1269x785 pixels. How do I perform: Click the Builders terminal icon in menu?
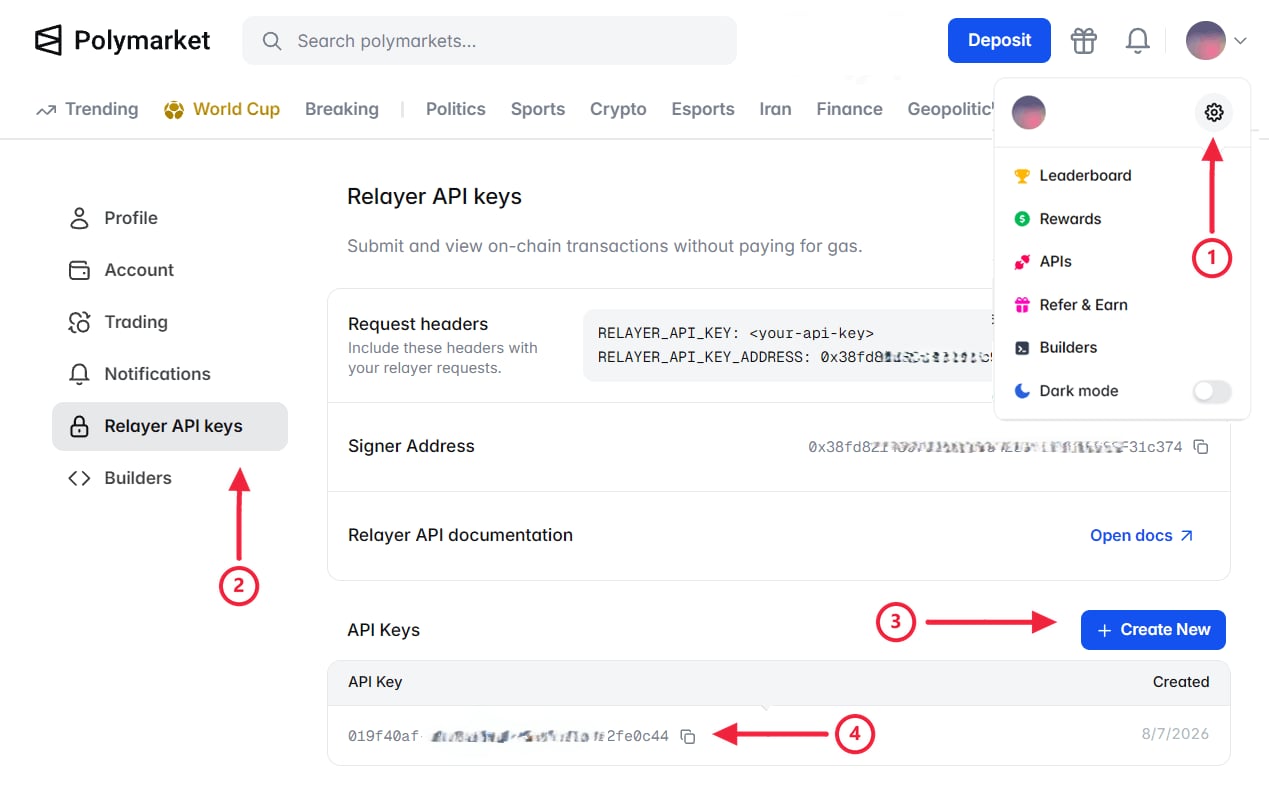pos(1022,348)
